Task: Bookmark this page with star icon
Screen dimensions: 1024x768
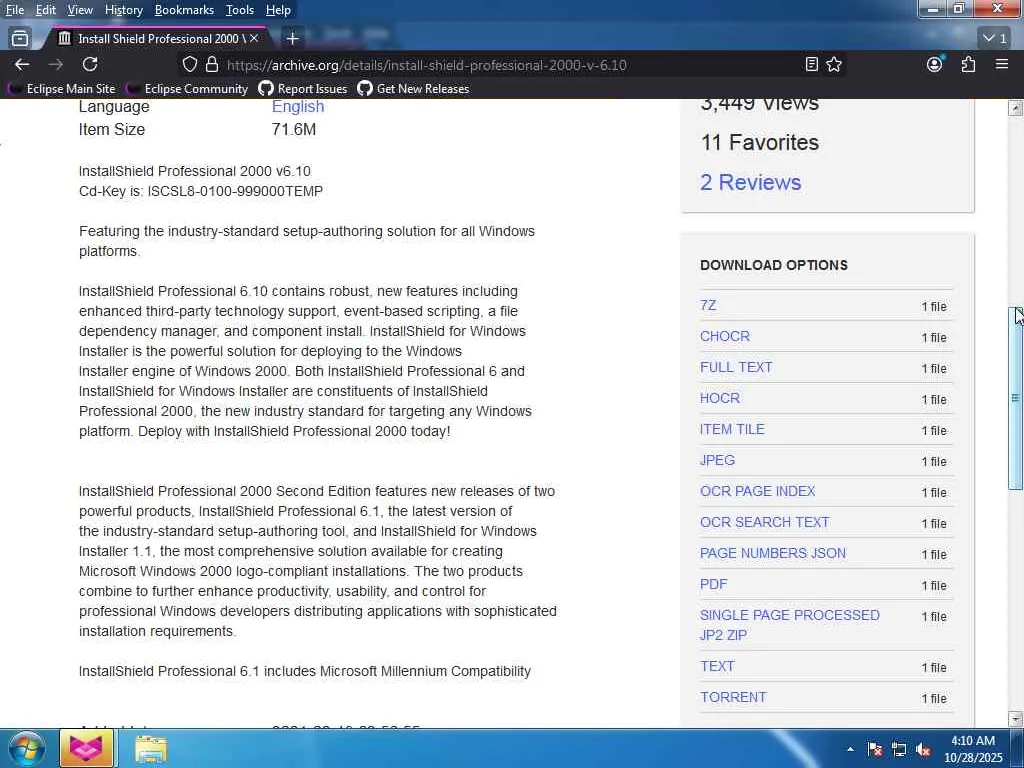Action: pyautogui.click(x=834, y=65)
